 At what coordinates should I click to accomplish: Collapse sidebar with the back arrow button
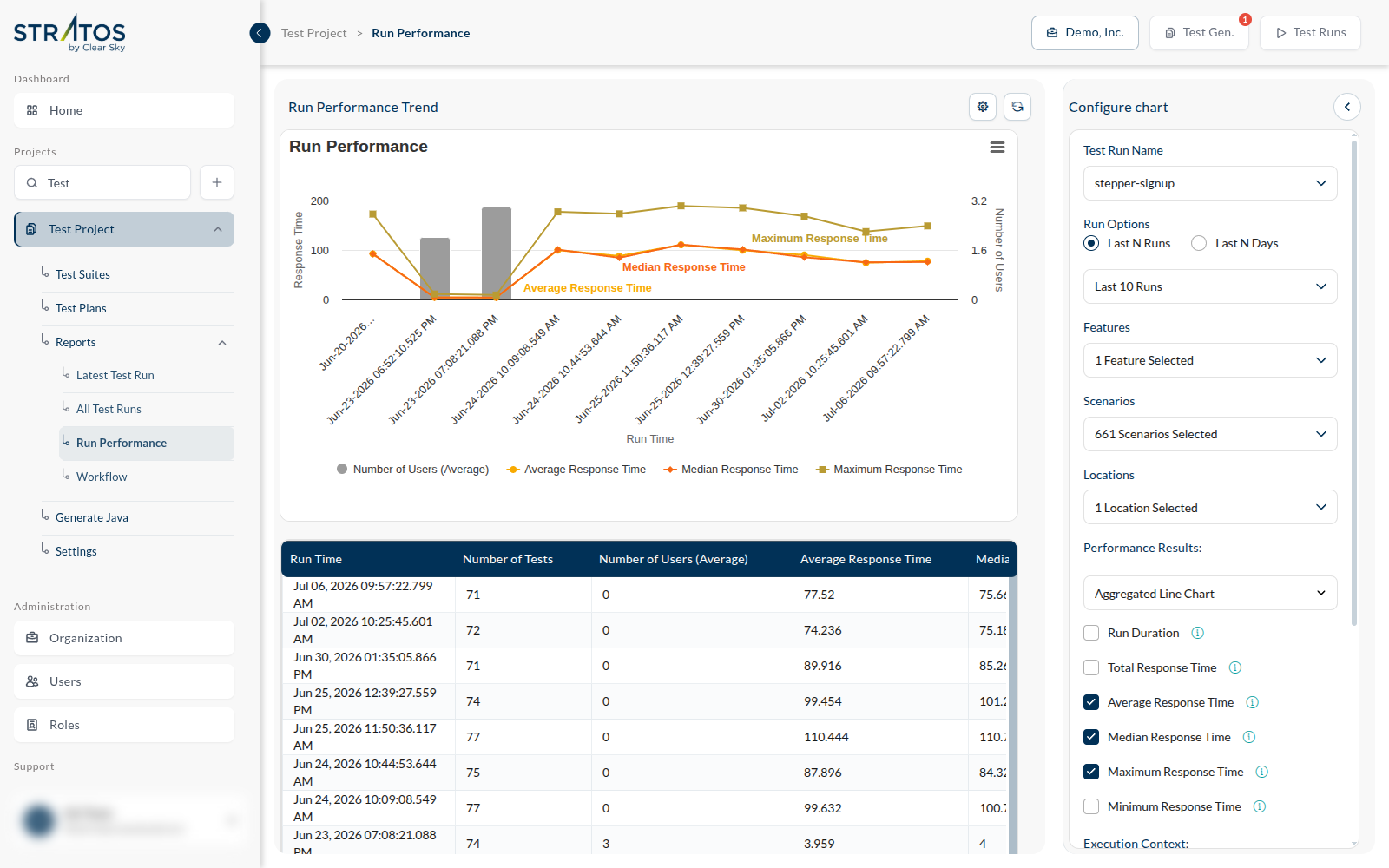tap(260, 33)
